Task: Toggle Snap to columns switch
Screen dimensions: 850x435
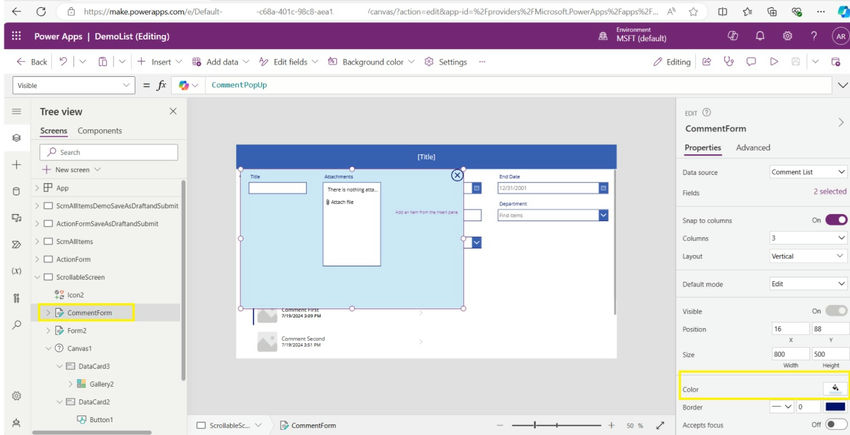Action: pyautogui.click(x=836, y=220)
